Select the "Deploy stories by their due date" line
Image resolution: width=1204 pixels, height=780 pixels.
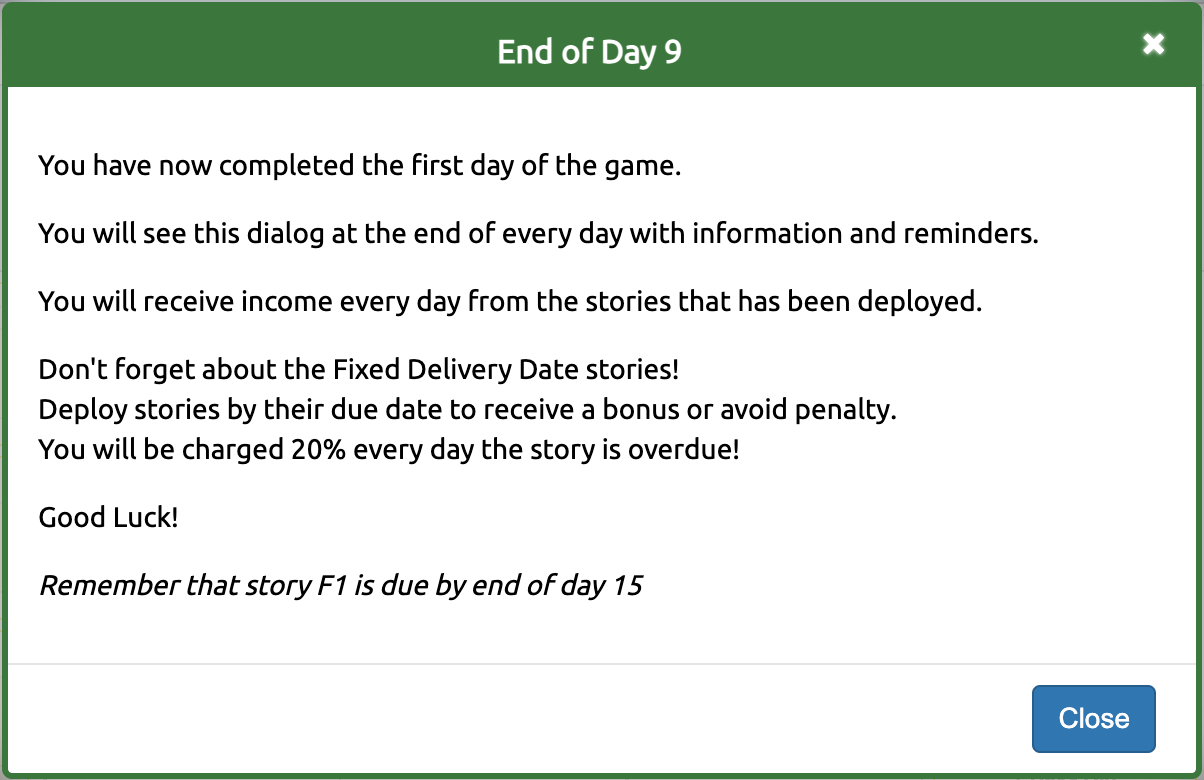[x=467, y=410]
